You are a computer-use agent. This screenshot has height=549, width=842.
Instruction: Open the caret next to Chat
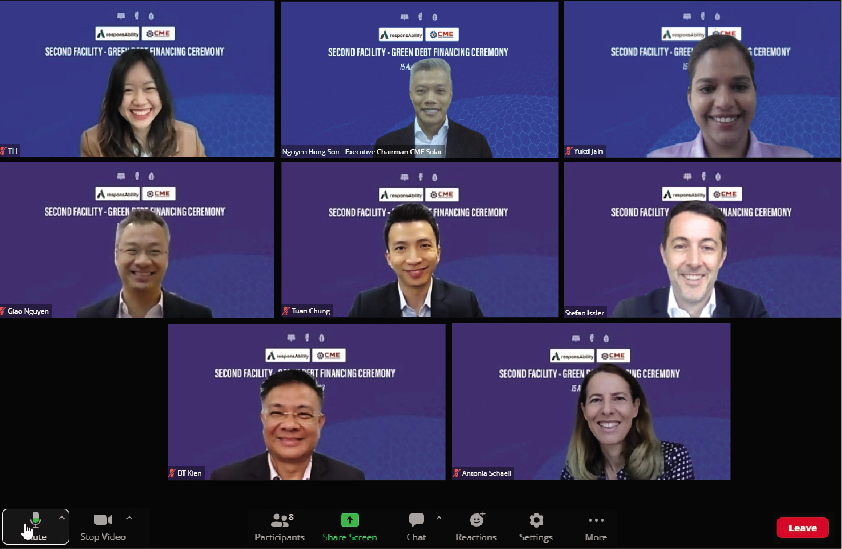(439, 518)
